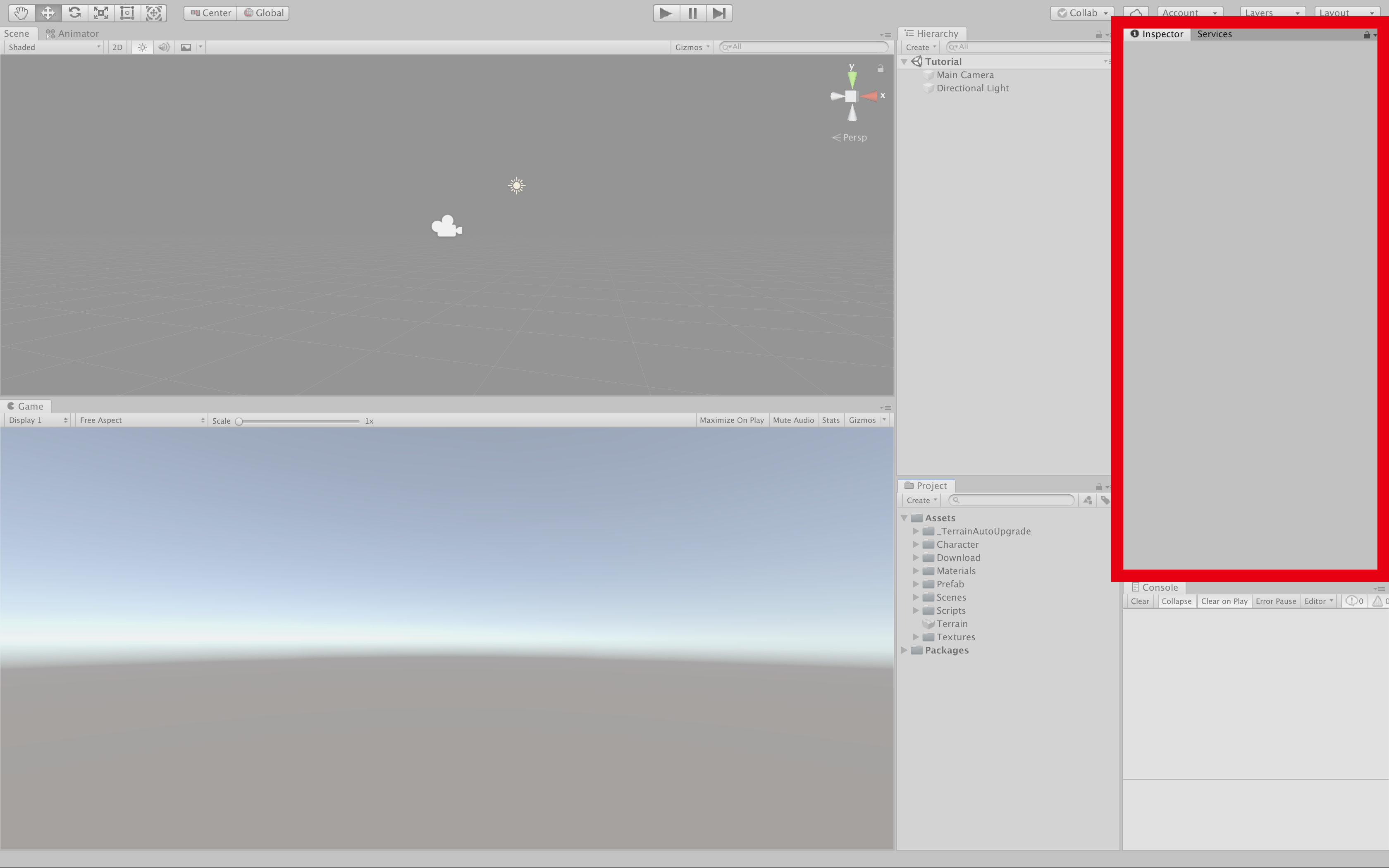Toggle scene audio speaker icon
The height and width of the screenshot is (868, 1389).
pyautogui.click(x=164, y=47)
